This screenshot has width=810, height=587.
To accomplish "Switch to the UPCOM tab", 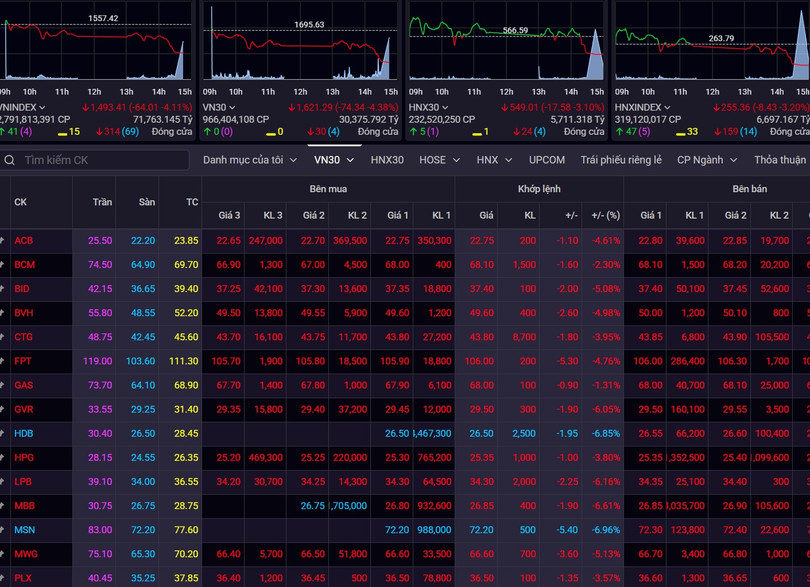I will 546,160.
